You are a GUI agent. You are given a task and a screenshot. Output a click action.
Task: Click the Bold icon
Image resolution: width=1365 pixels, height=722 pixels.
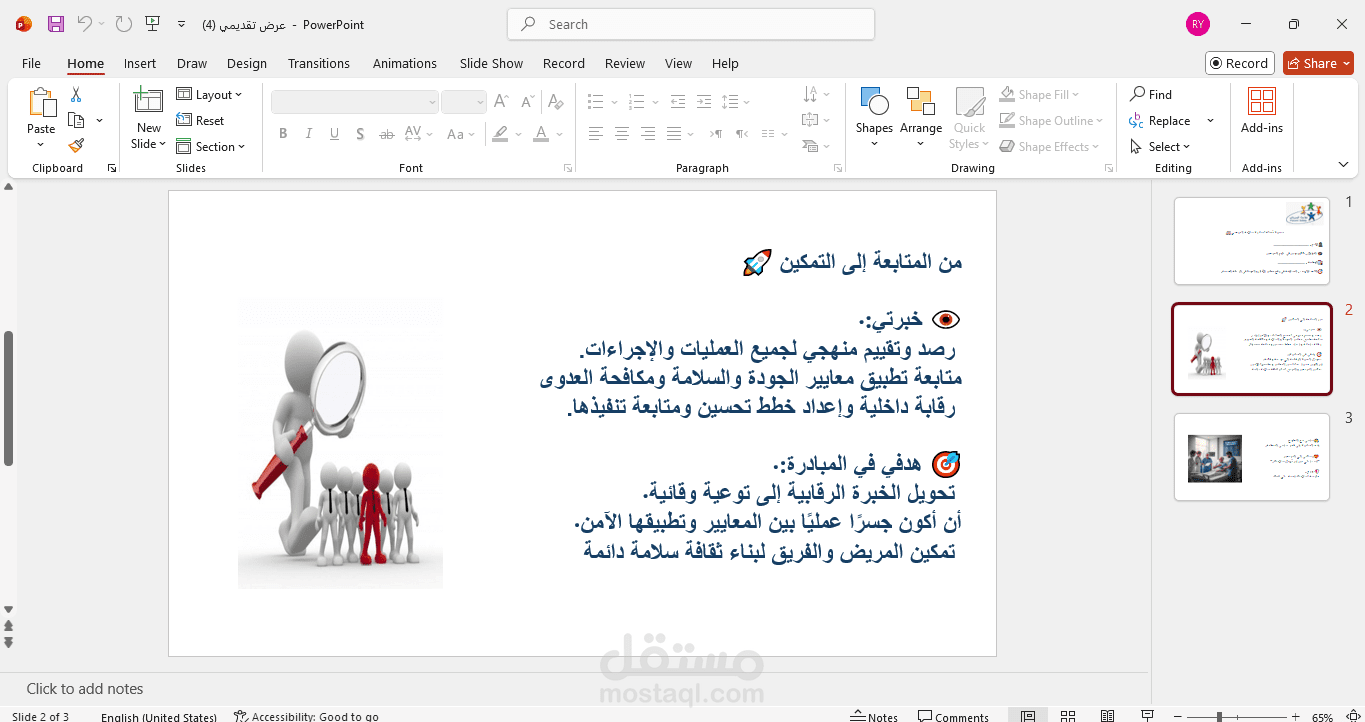283,133
